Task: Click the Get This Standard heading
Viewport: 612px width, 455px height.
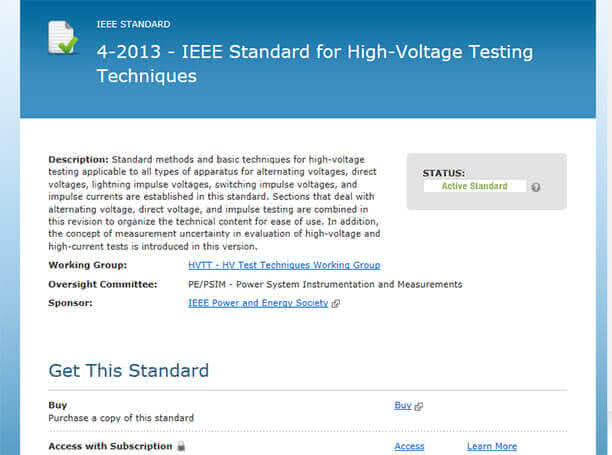Action: pos(129,370)
